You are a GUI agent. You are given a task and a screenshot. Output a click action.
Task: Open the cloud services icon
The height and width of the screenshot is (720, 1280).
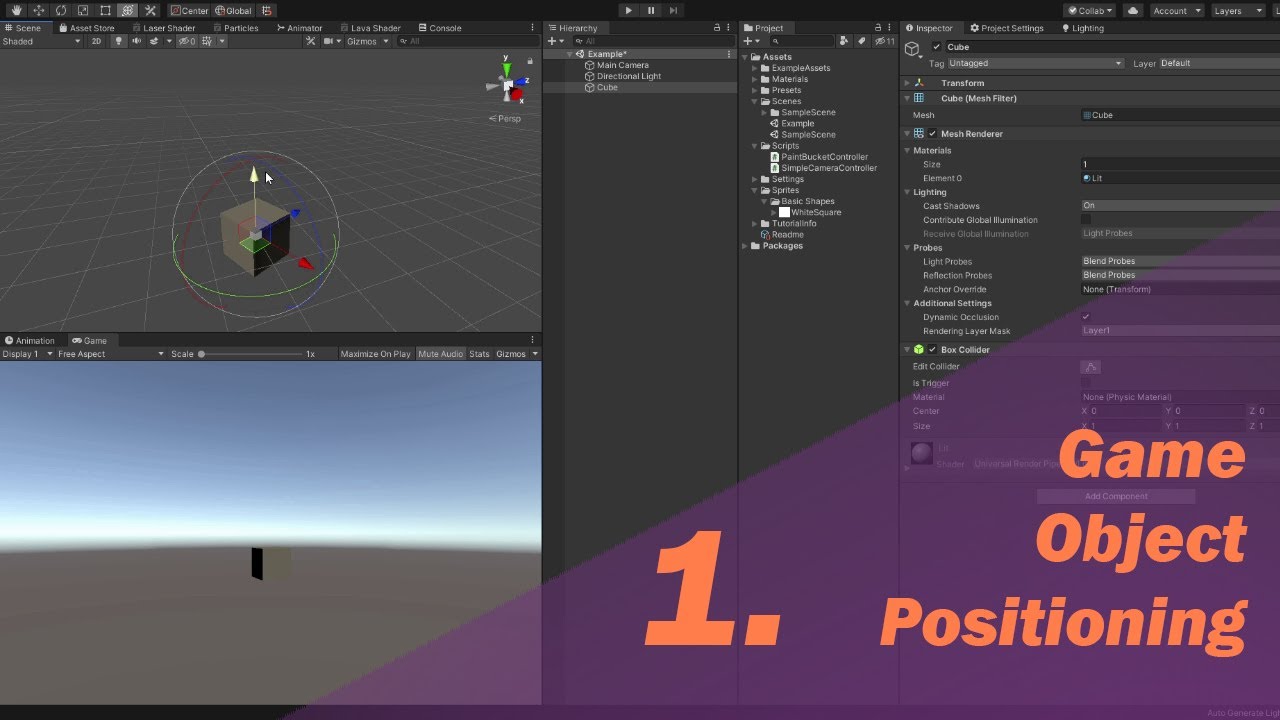(x=1133, y=10)
